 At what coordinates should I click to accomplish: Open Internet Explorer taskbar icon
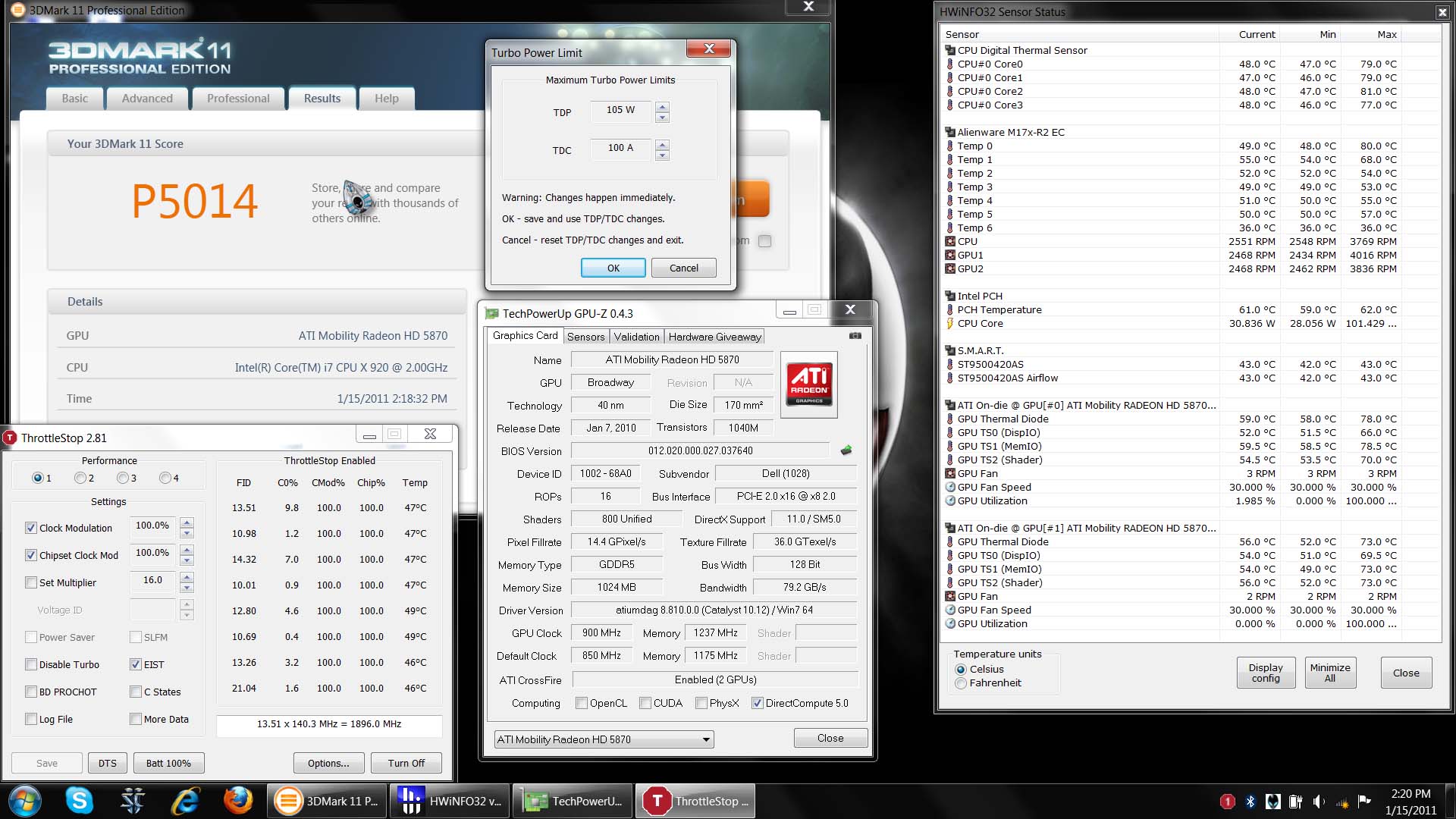(185, 801)
